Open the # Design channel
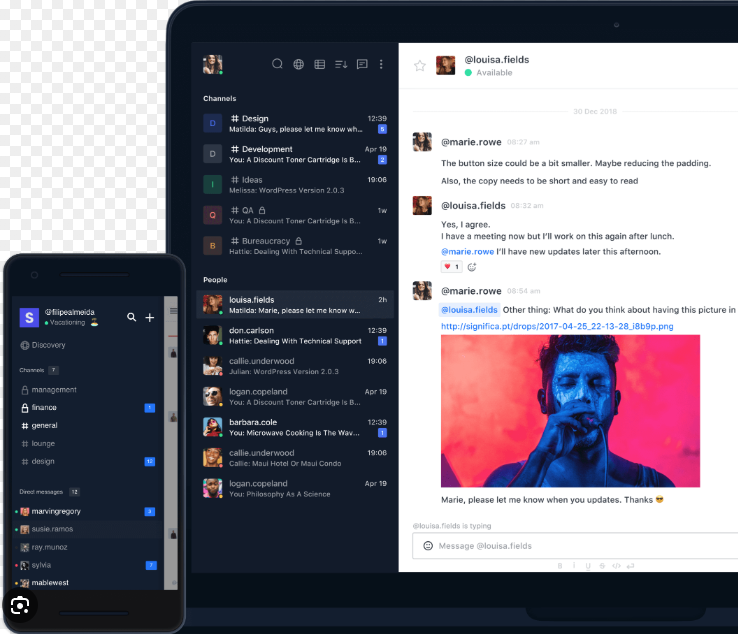The image size is (738, 634). click(295, 123)
